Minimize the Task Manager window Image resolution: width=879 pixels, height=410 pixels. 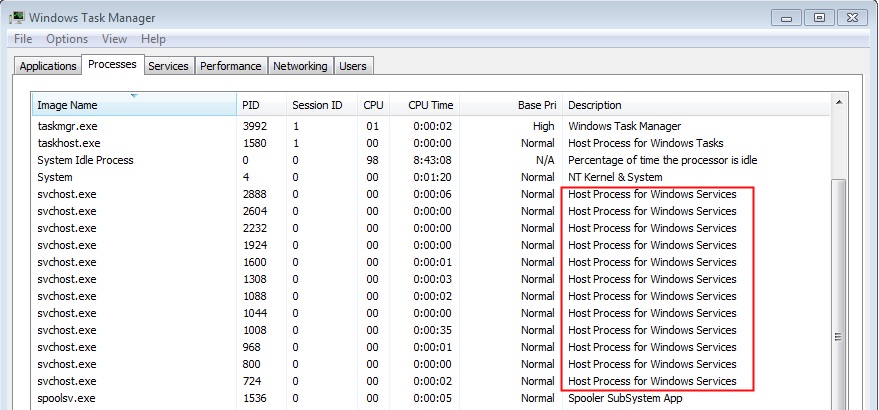(x=786, y=19)
